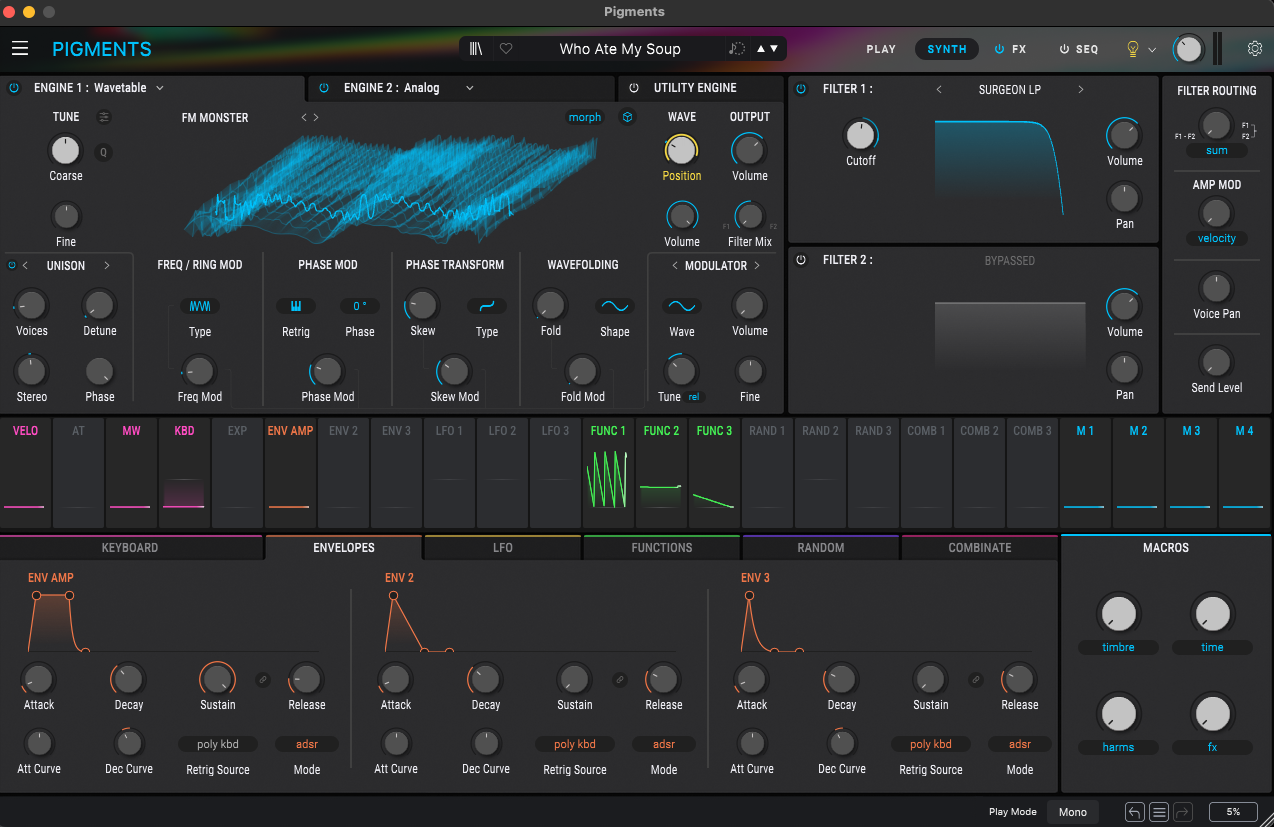Click the heart favorite icon
Image resolution: width=1274 pixels, height=827 pixels.
click(x=506, y=48)
